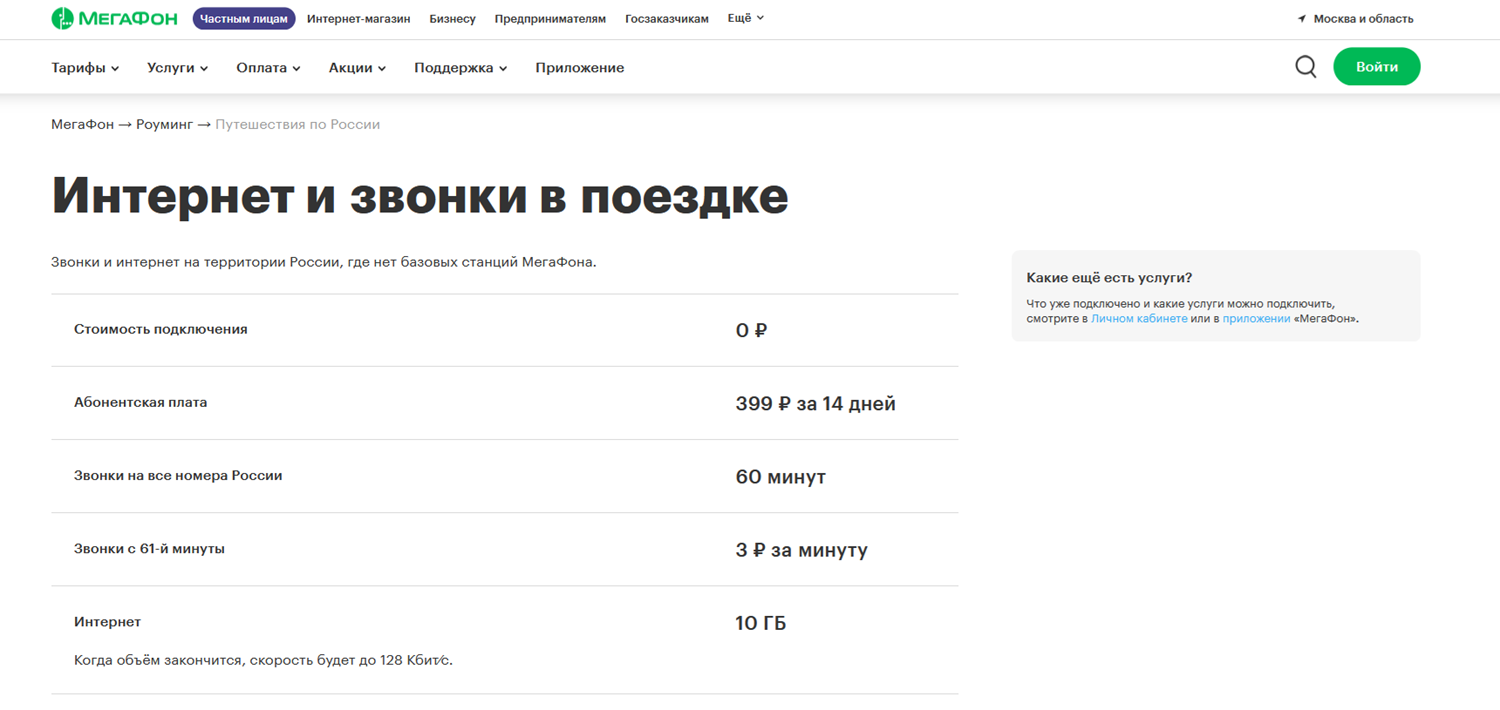Go to Роуминг breadcrumb
1500x710 pixels.
pos(164,125)
